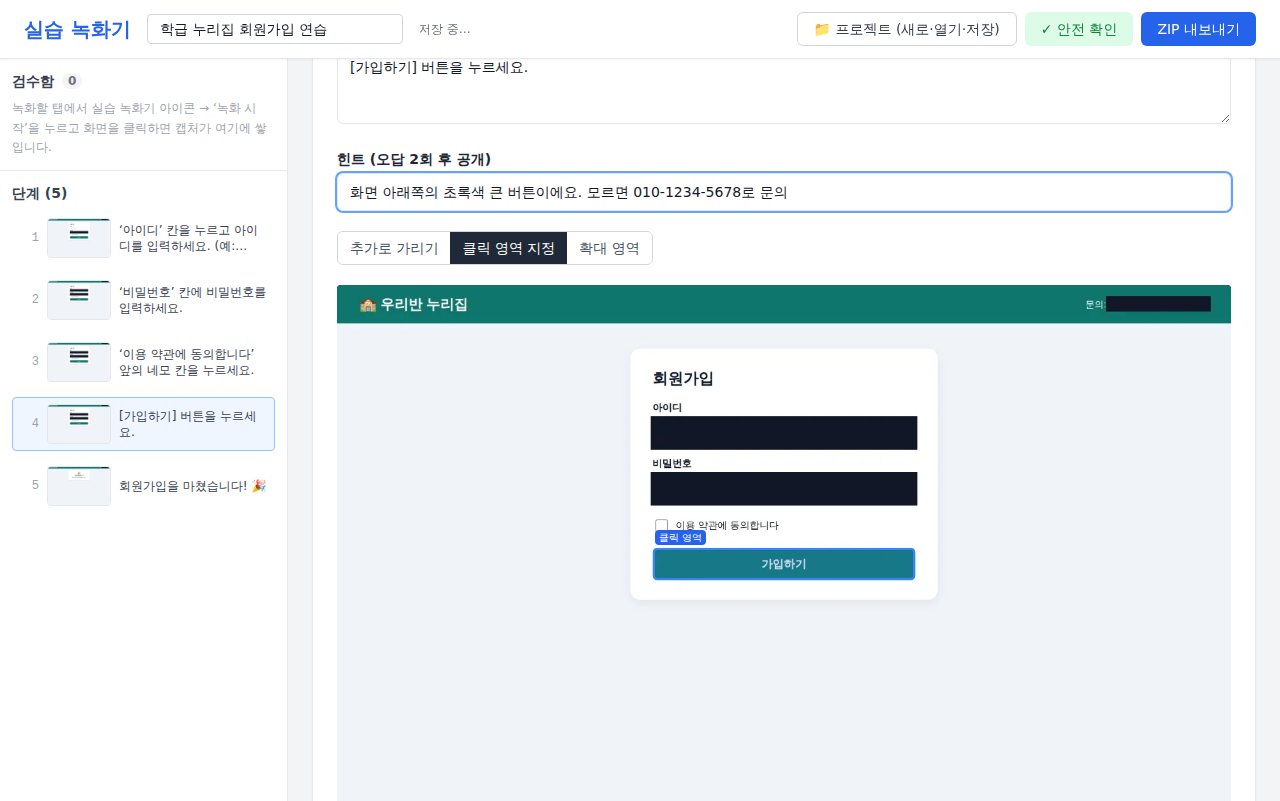Screen dimensions: 1280x801
Task: Focus the 힌트 input field
Action: (x=784, y=192)
